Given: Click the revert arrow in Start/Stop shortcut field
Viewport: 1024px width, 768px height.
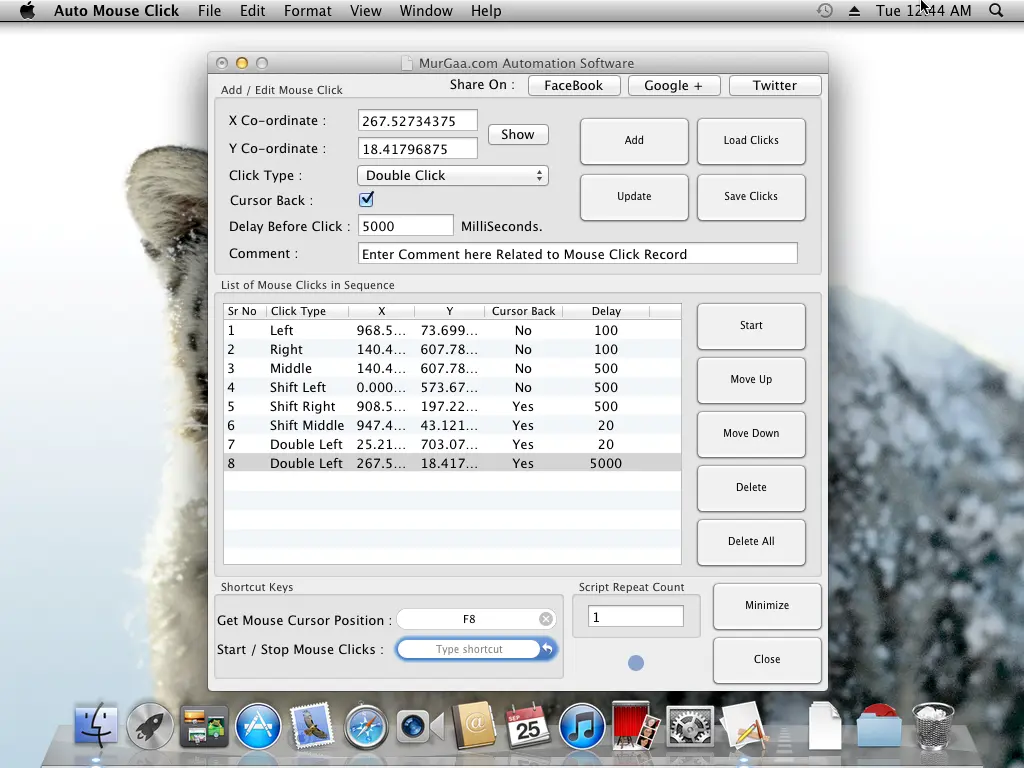Looking at the screenshot, I should click(547, 649).
